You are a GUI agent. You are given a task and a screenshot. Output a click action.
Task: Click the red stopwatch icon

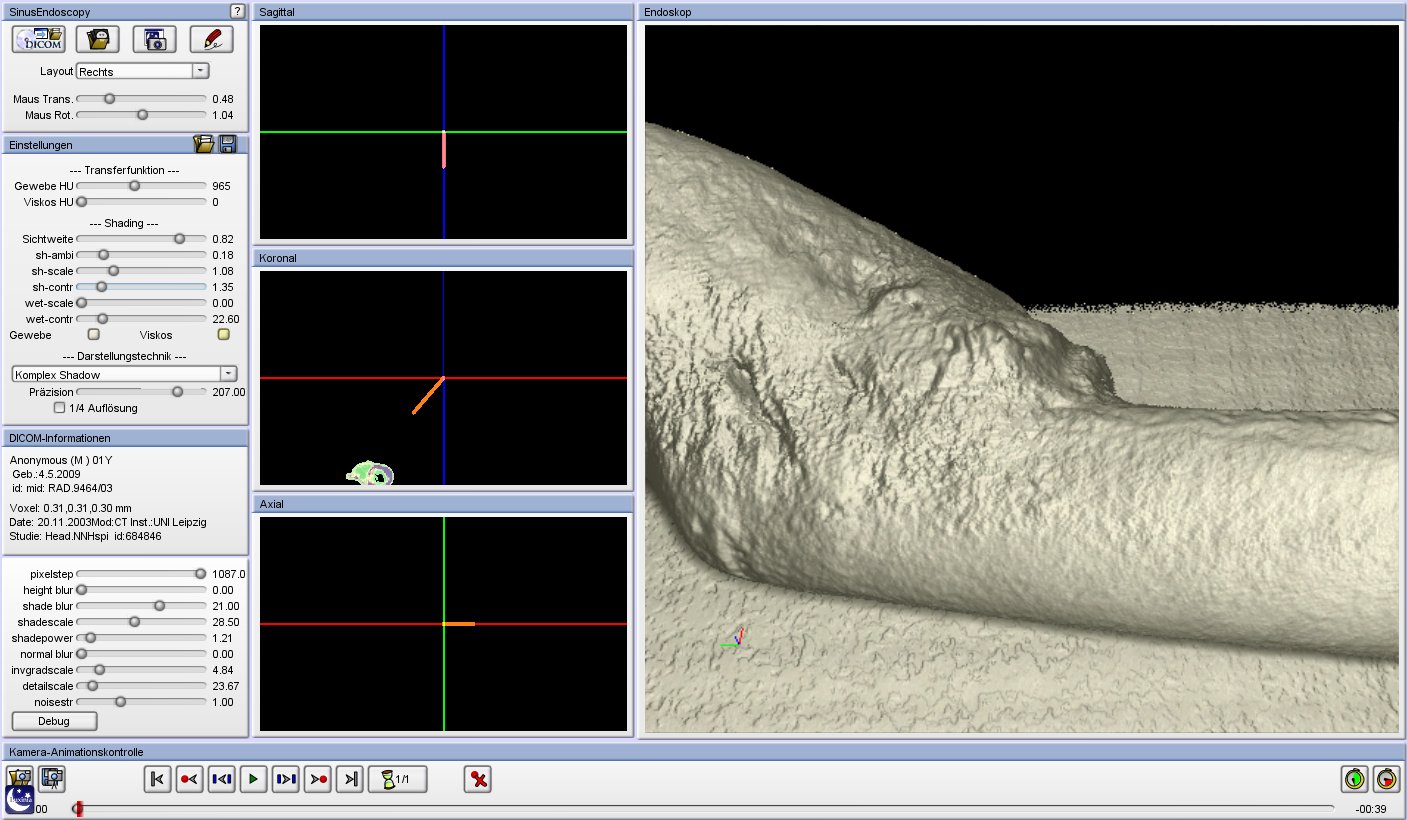pos(1386,778)
